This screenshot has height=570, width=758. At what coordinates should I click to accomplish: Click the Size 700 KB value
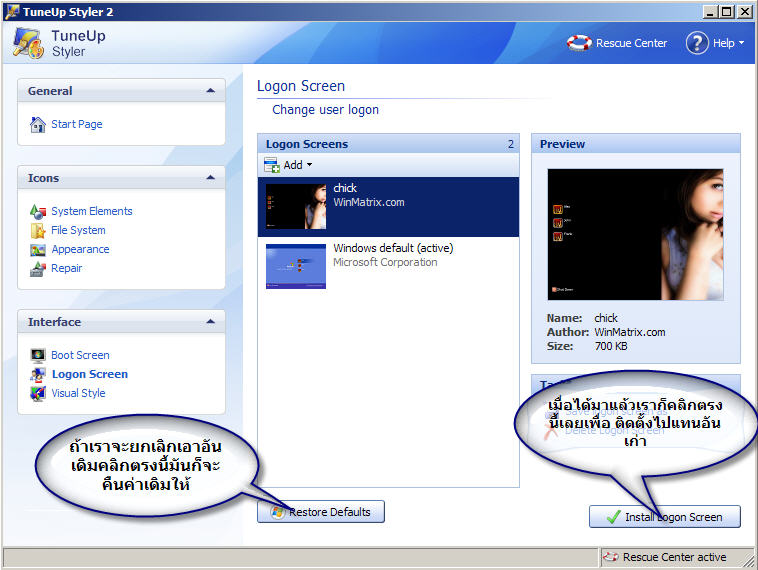point(611,346)
